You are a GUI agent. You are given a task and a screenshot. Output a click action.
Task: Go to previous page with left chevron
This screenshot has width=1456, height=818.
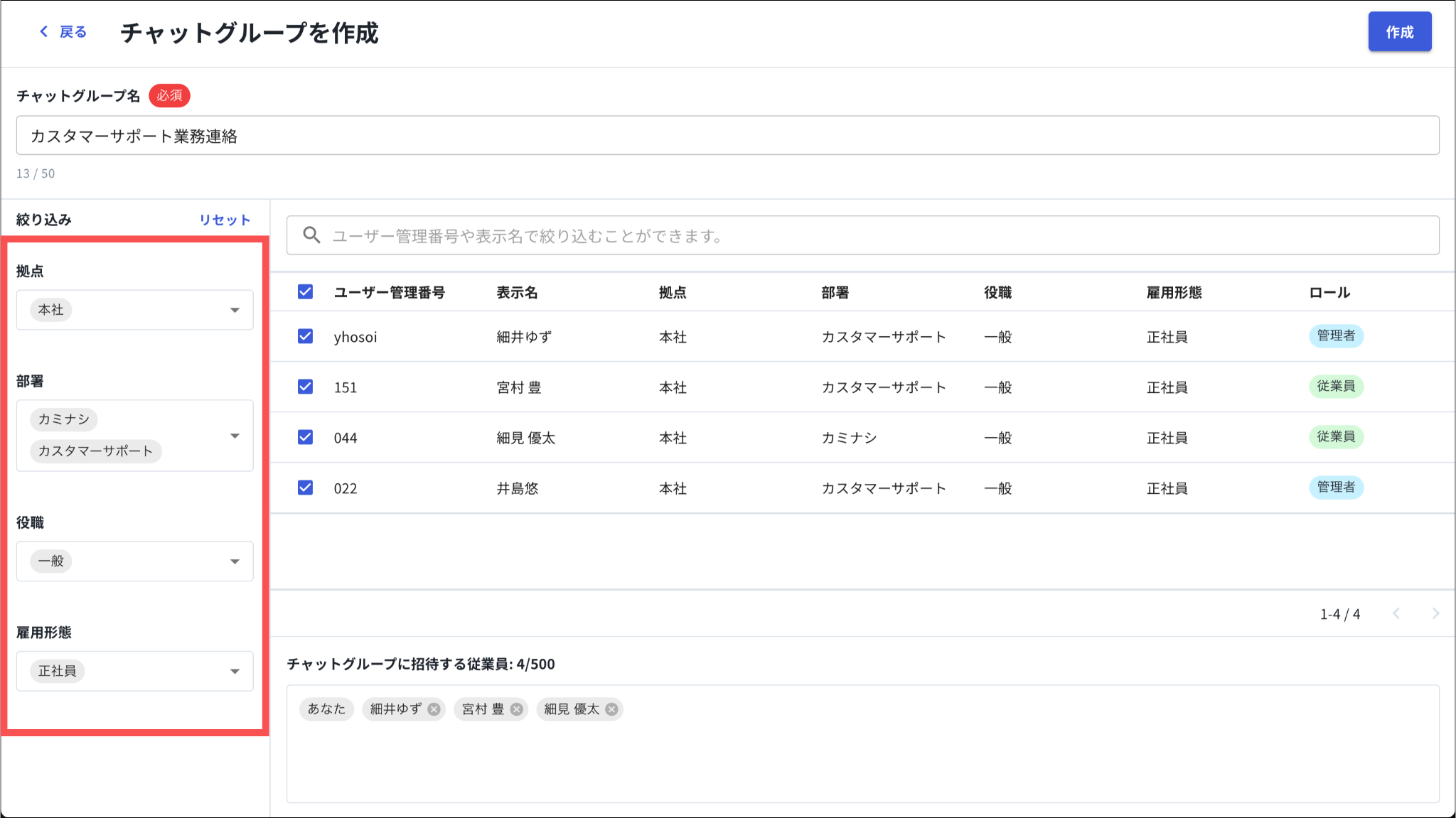tap(1396, 613)
